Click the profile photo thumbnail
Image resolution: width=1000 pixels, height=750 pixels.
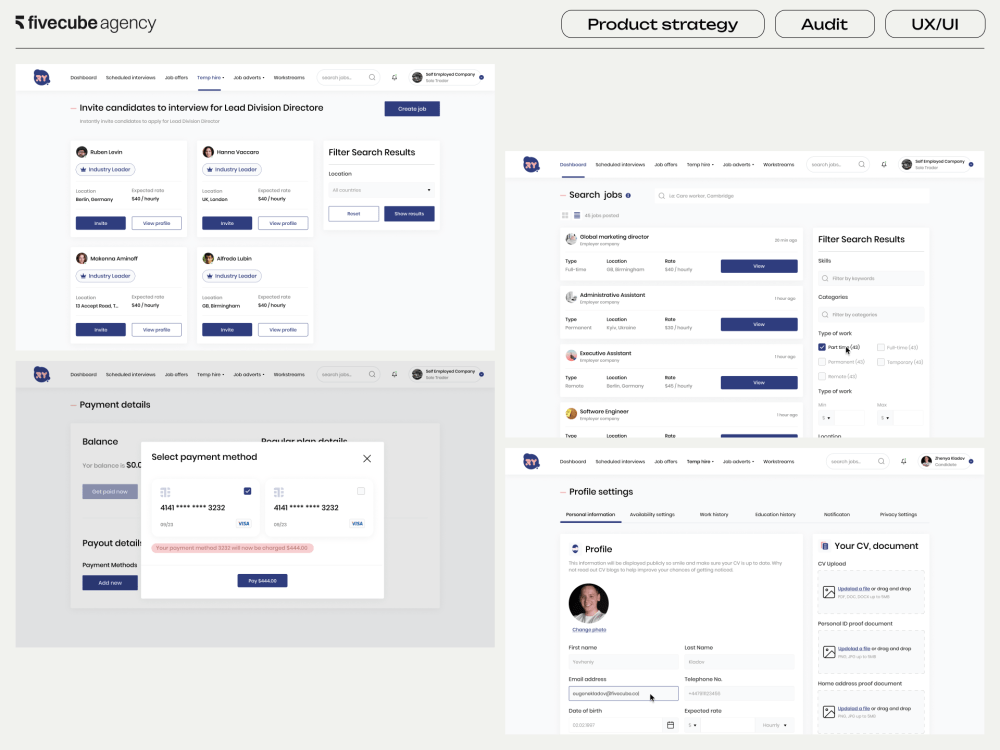[589, 603]
